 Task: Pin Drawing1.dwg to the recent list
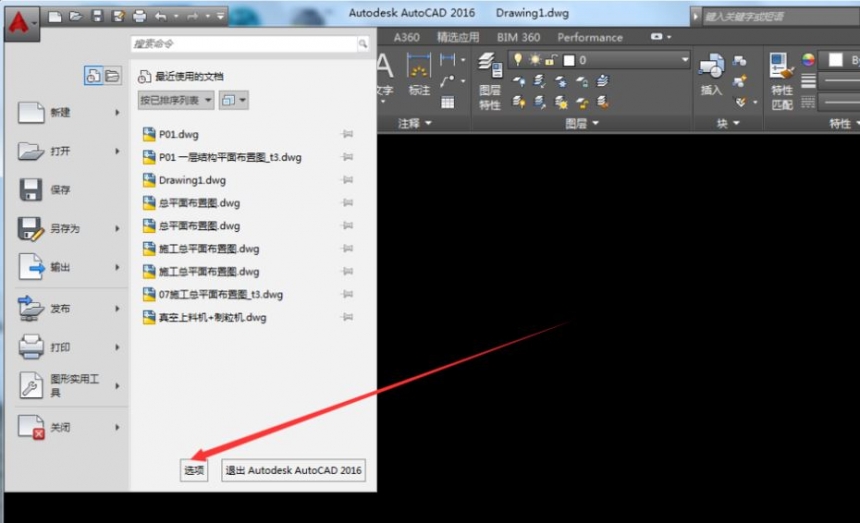(x=347, y=180)
